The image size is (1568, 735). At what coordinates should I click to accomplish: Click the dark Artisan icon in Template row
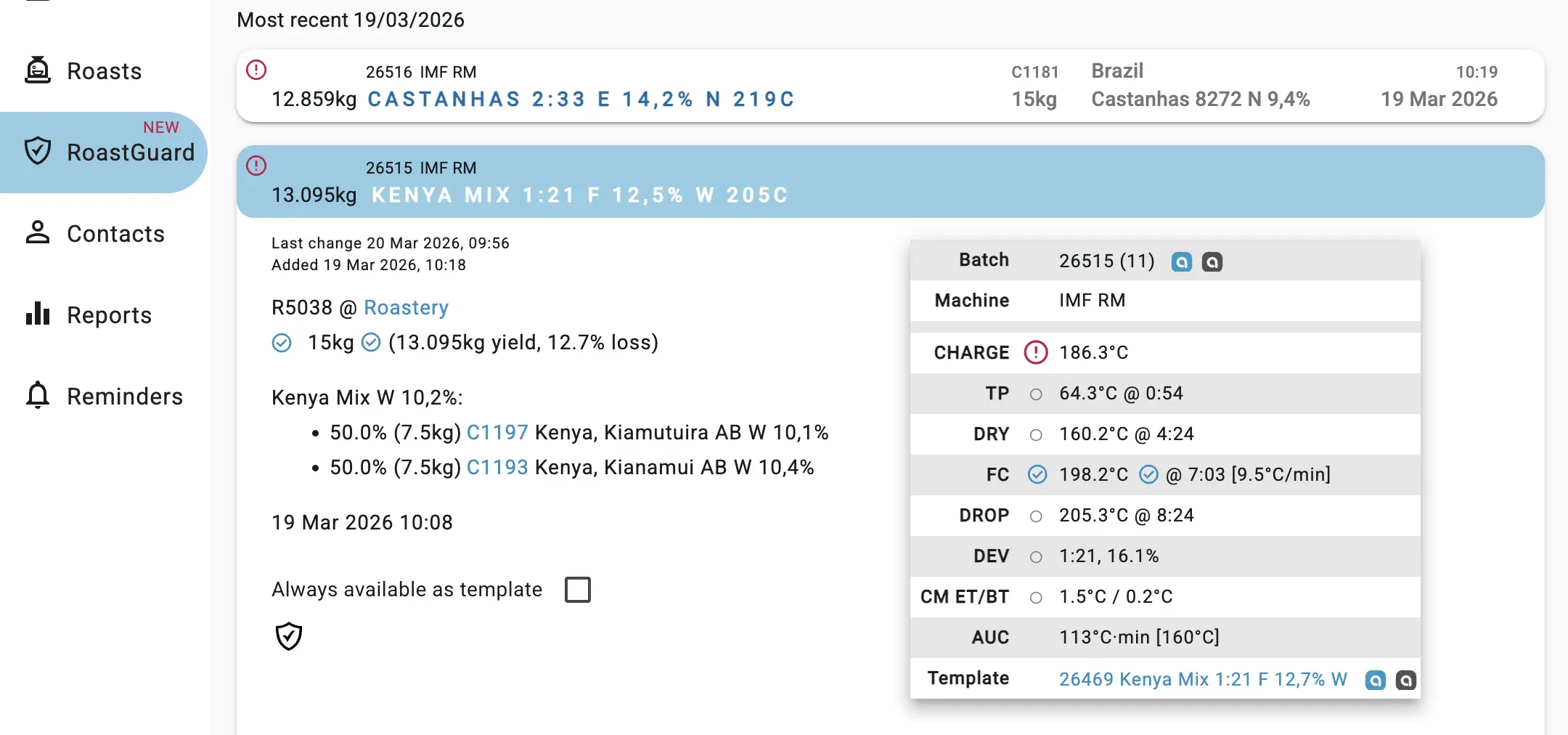pyautogui.click(x=1405, y=680)
